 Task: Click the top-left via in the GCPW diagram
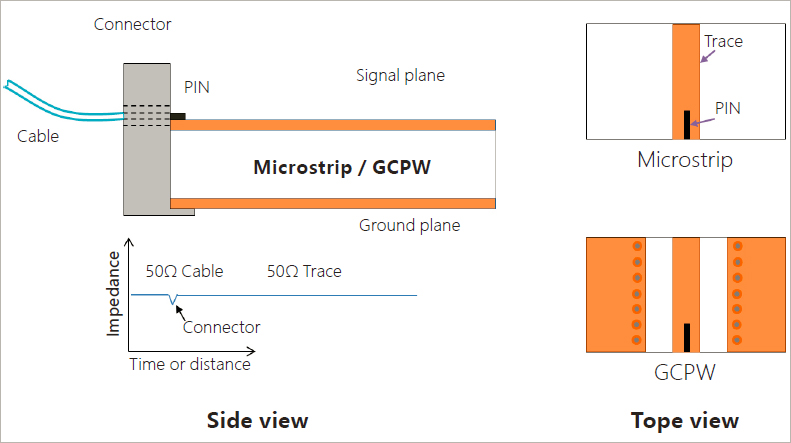click(x=637, y=246)
